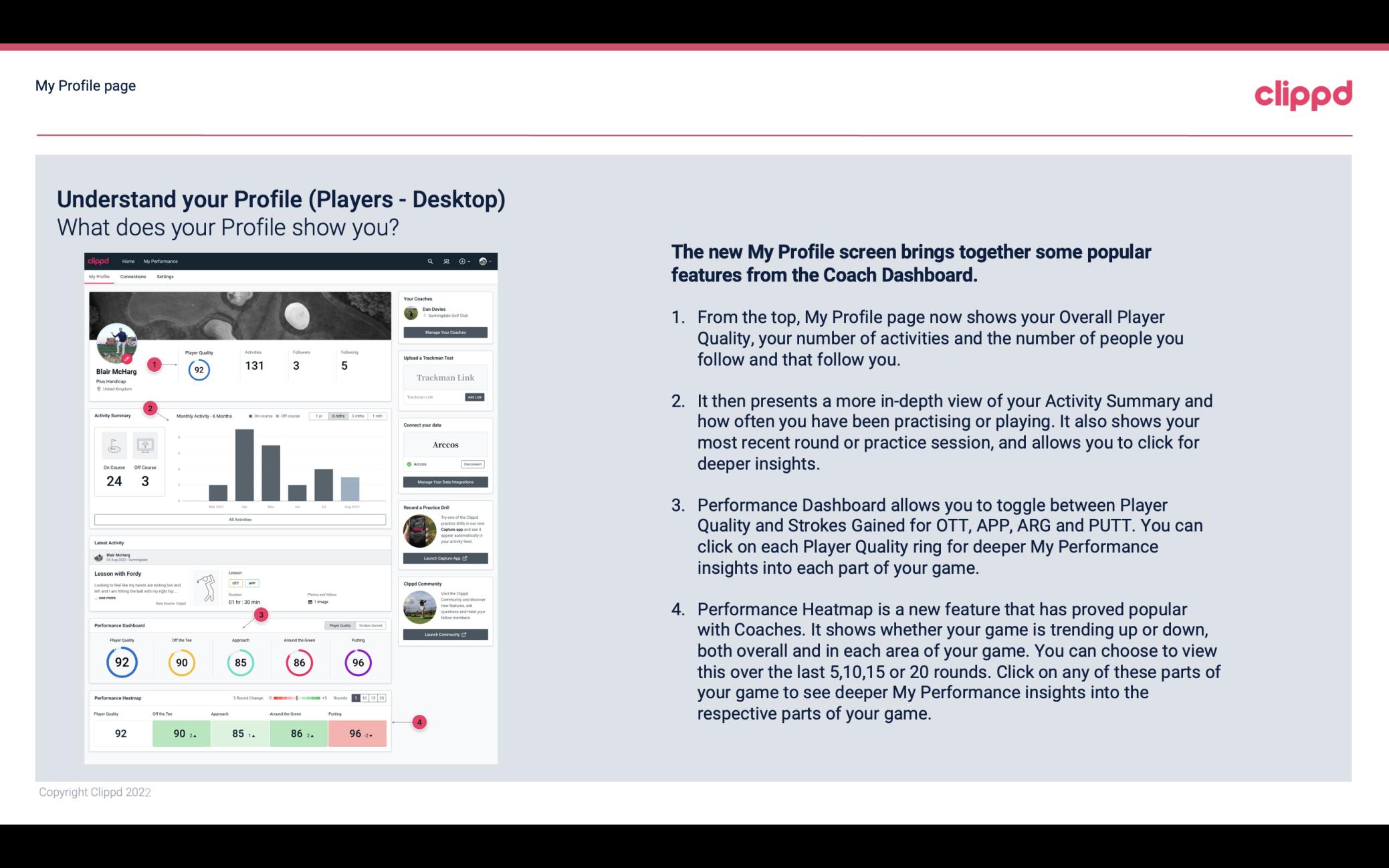Select the Settings tab

click(x=165, y=276)
